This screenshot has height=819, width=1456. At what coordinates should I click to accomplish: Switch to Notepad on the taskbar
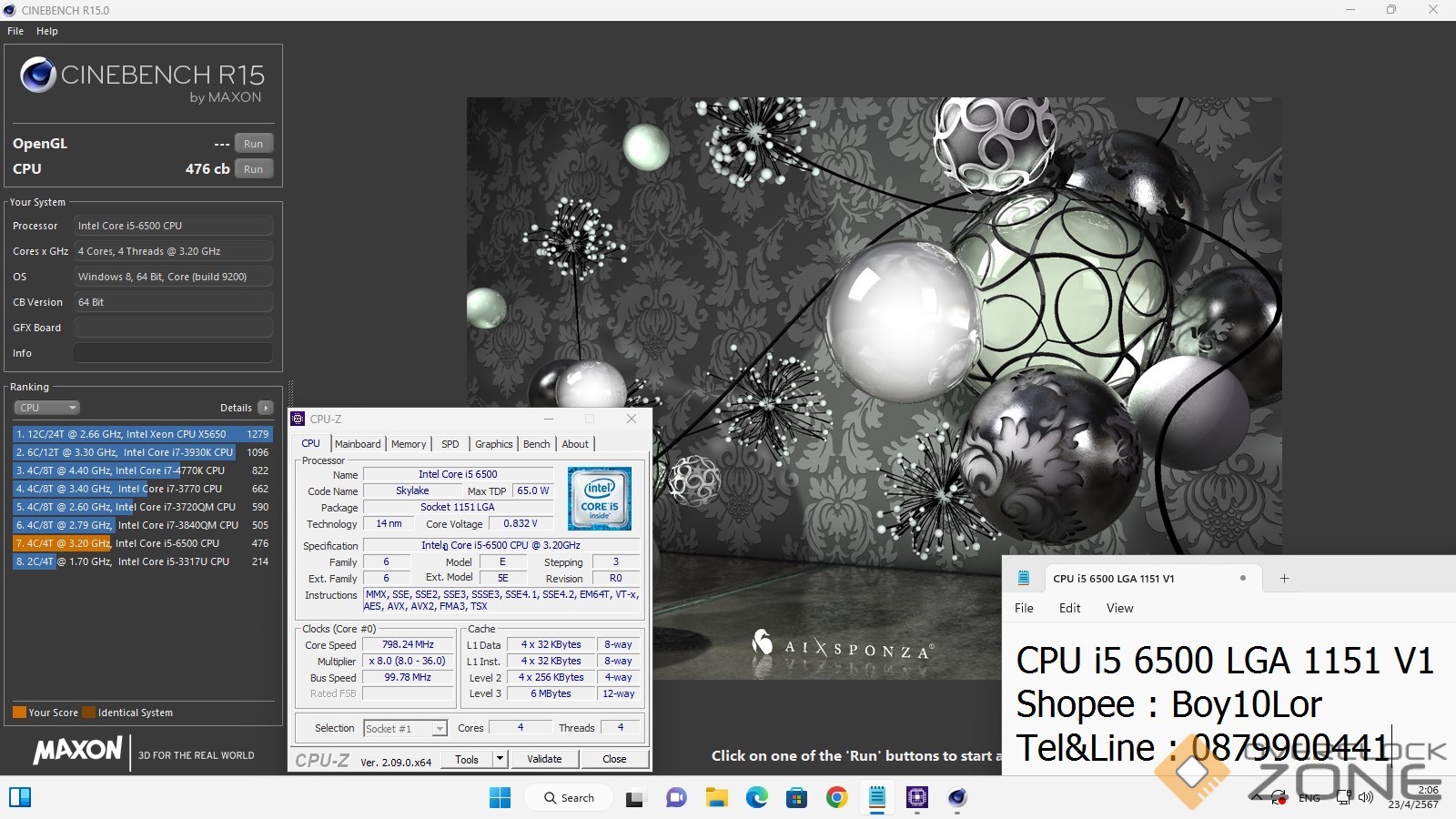pos(877,798)
